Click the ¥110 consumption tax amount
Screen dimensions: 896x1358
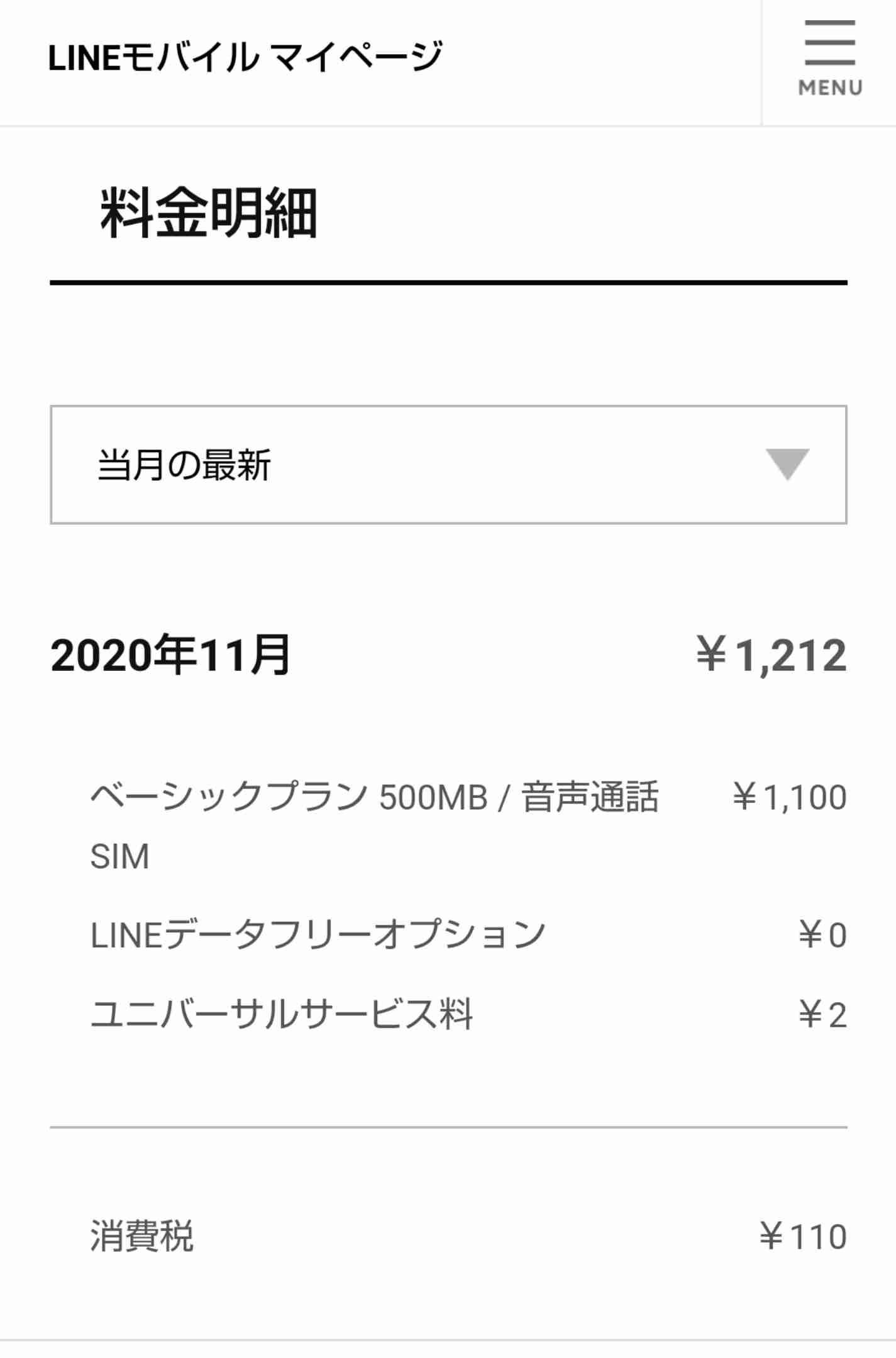coord(803,1237)
